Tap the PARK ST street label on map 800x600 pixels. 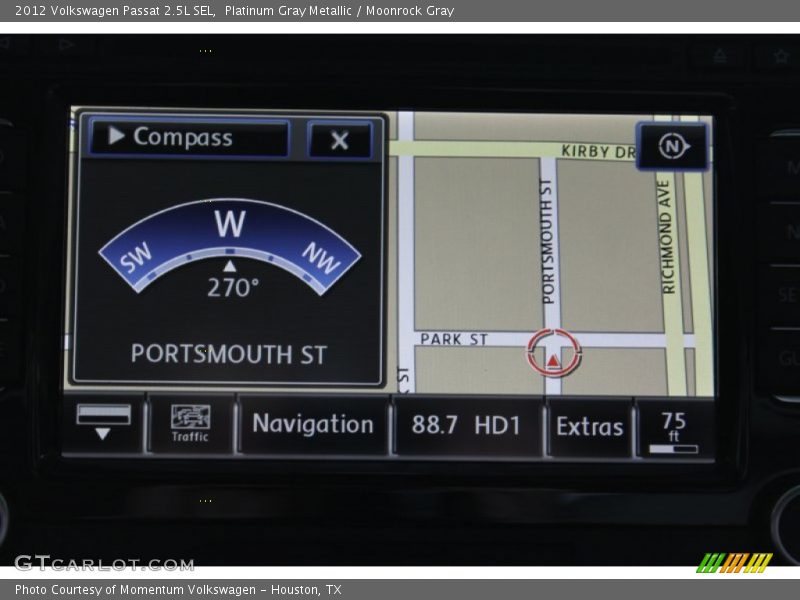(454, 339)
